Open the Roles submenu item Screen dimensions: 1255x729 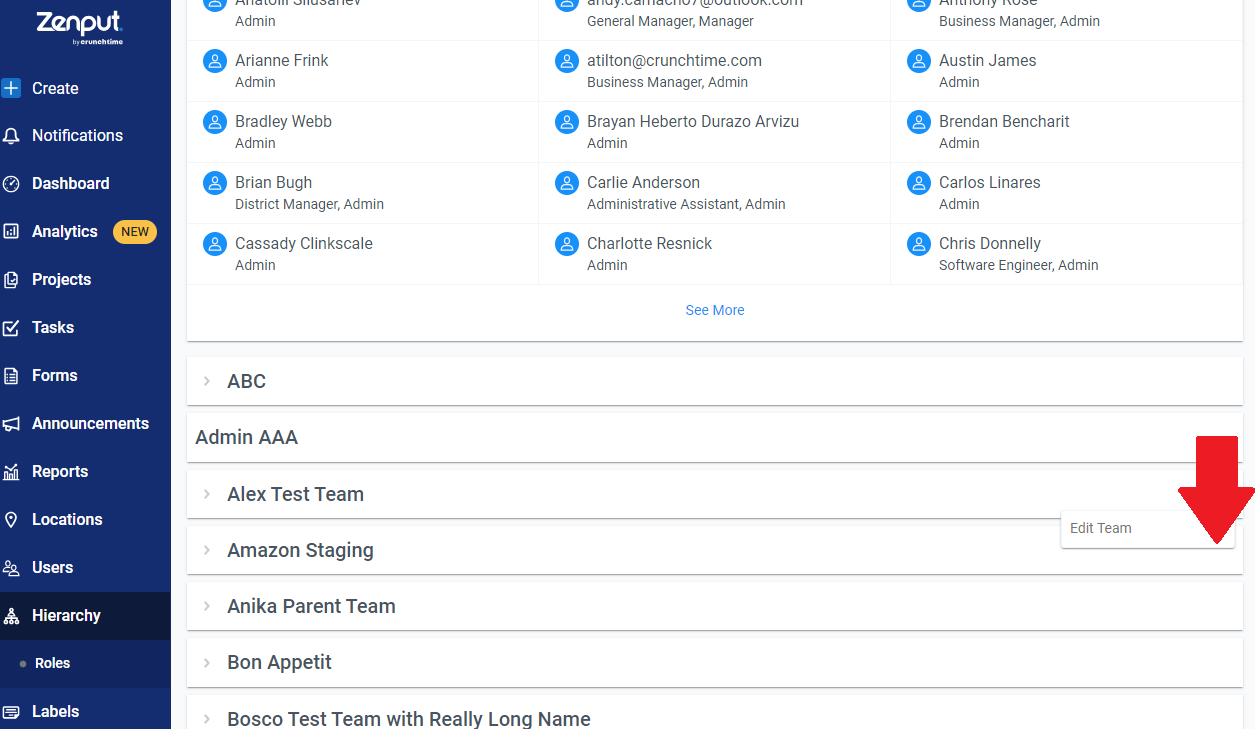click(52, 663)
